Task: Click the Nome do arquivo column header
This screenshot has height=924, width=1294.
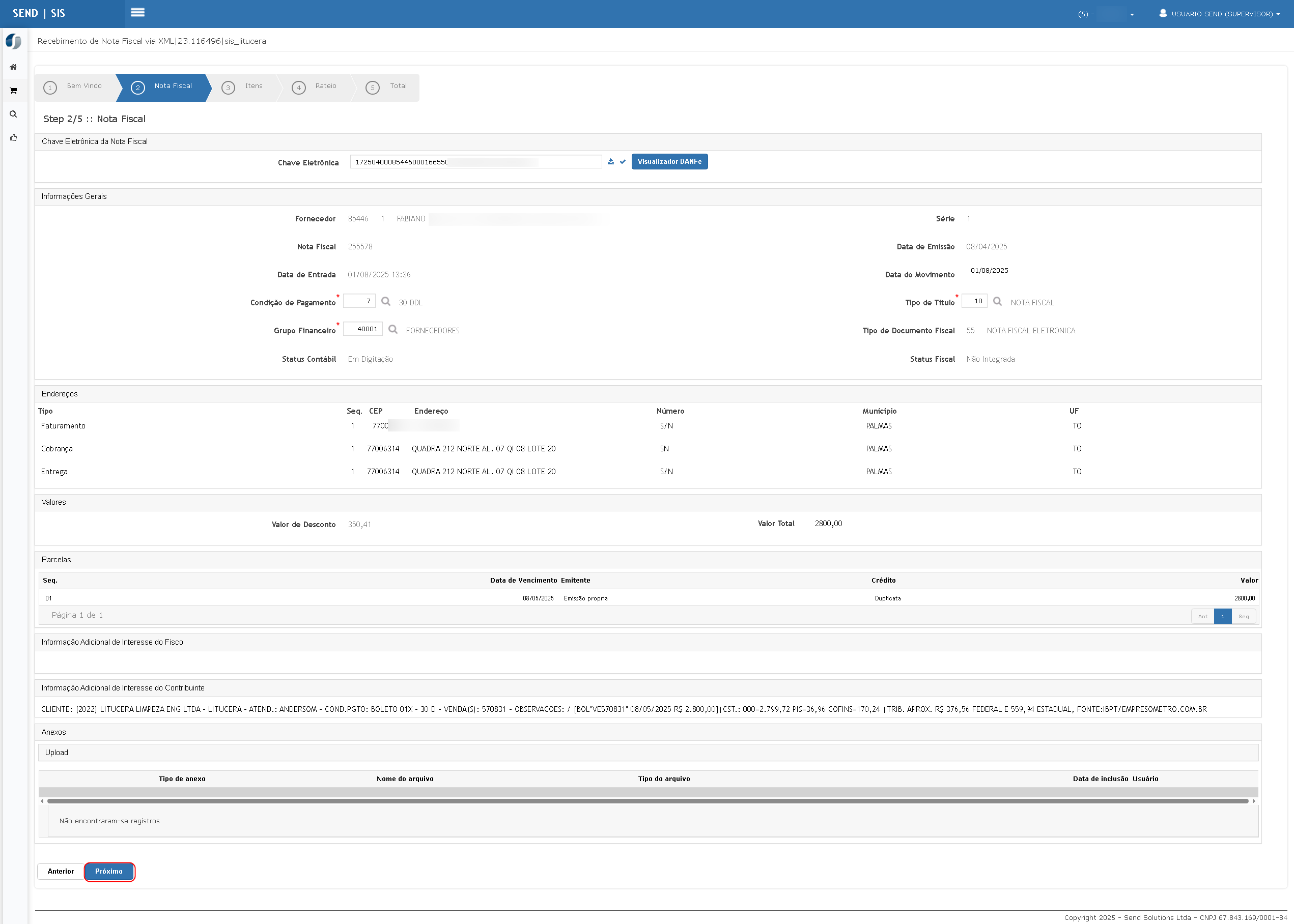Action: [405, 779]
